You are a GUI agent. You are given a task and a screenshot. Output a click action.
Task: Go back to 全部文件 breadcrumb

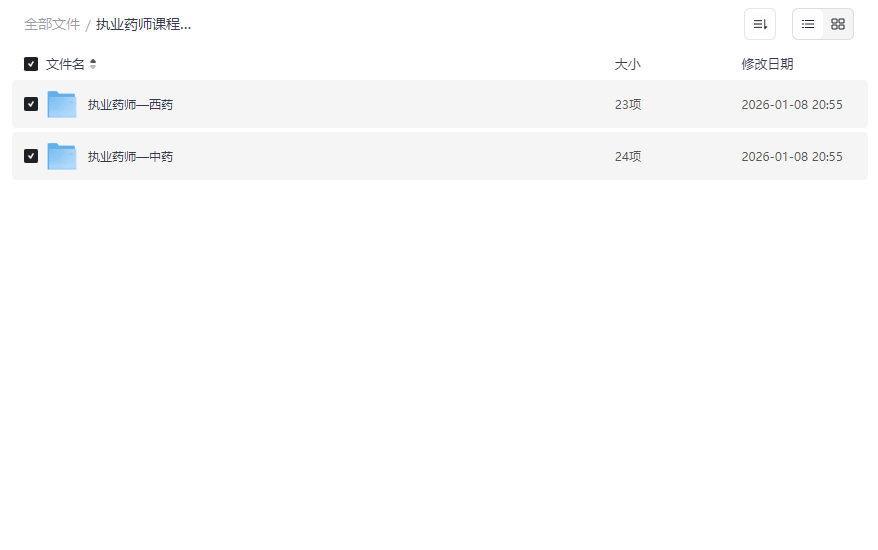pyautogui.click(x=51, y=24)
